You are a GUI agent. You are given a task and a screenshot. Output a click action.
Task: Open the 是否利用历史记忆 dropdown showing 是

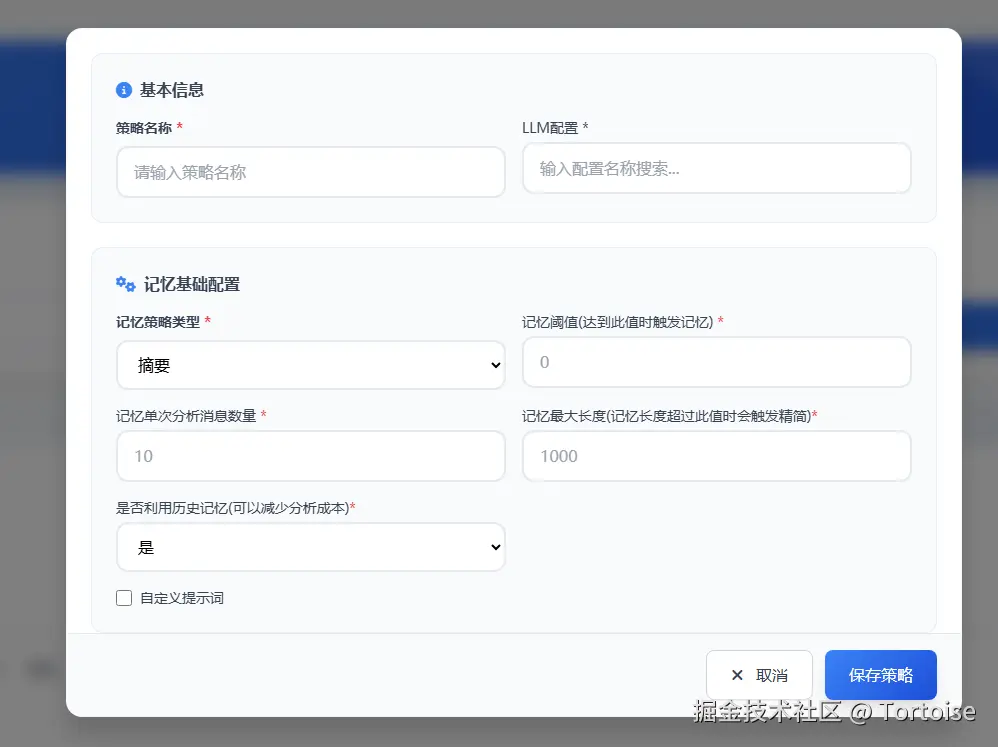(x=311, y=547)
